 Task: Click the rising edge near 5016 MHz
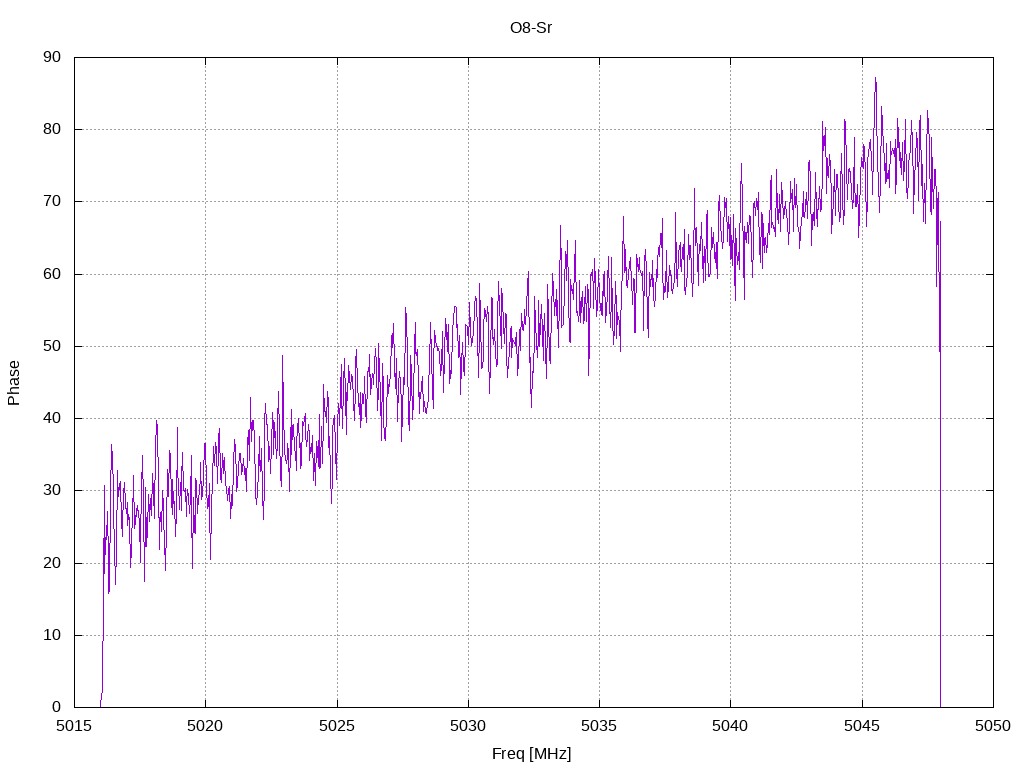tap(103, 620)
